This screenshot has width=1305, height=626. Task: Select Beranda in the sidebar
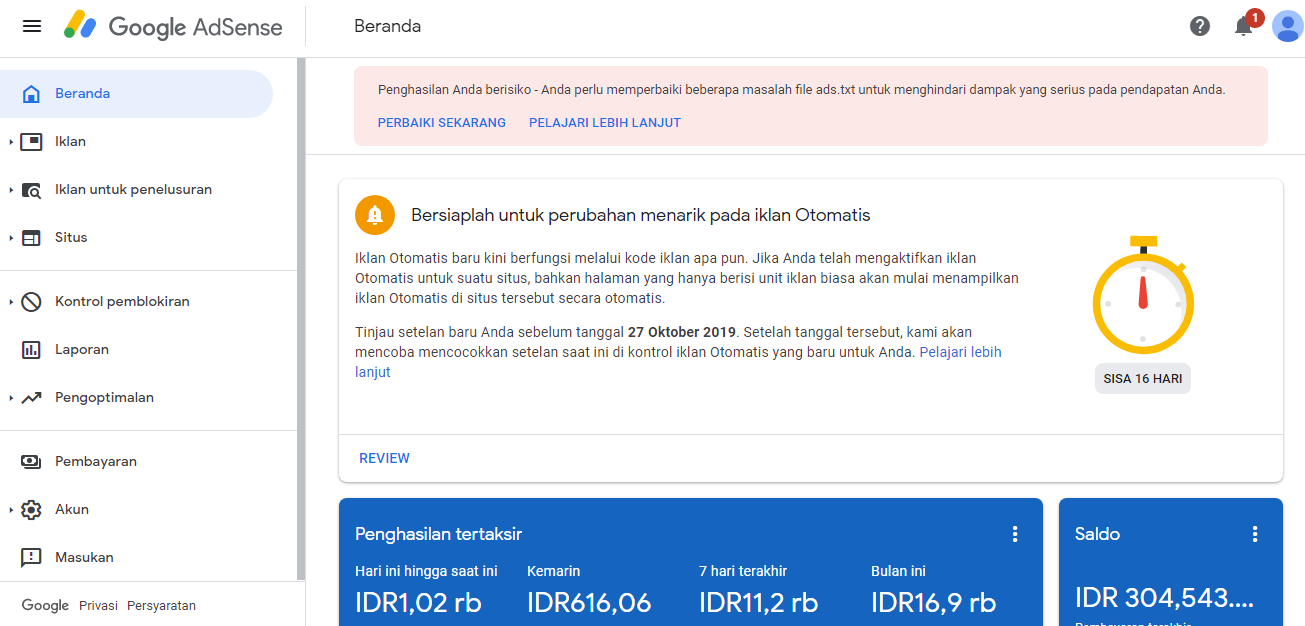coord(136,94)
